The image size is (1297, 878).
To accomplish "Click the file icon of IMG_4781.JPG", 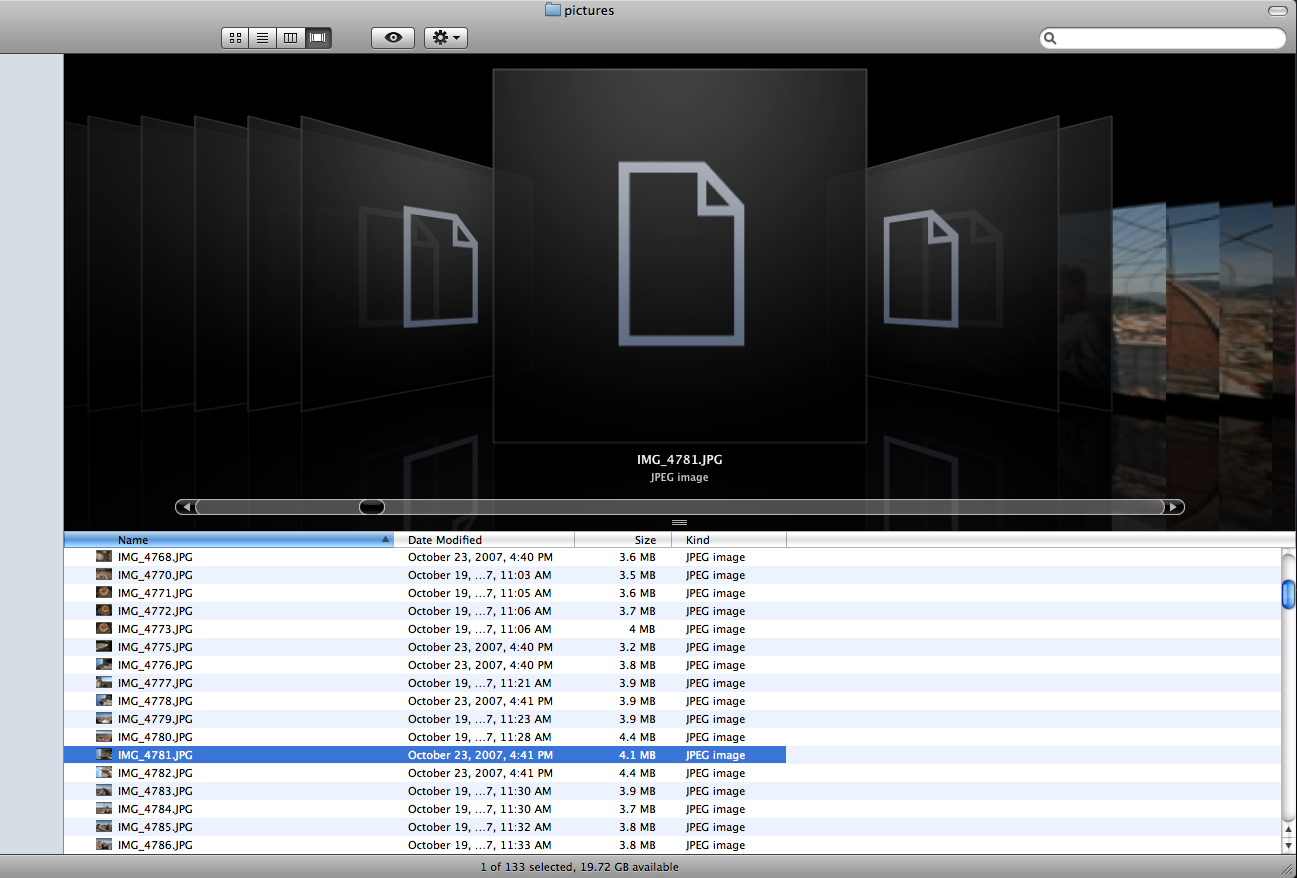I will click(104, 755).
